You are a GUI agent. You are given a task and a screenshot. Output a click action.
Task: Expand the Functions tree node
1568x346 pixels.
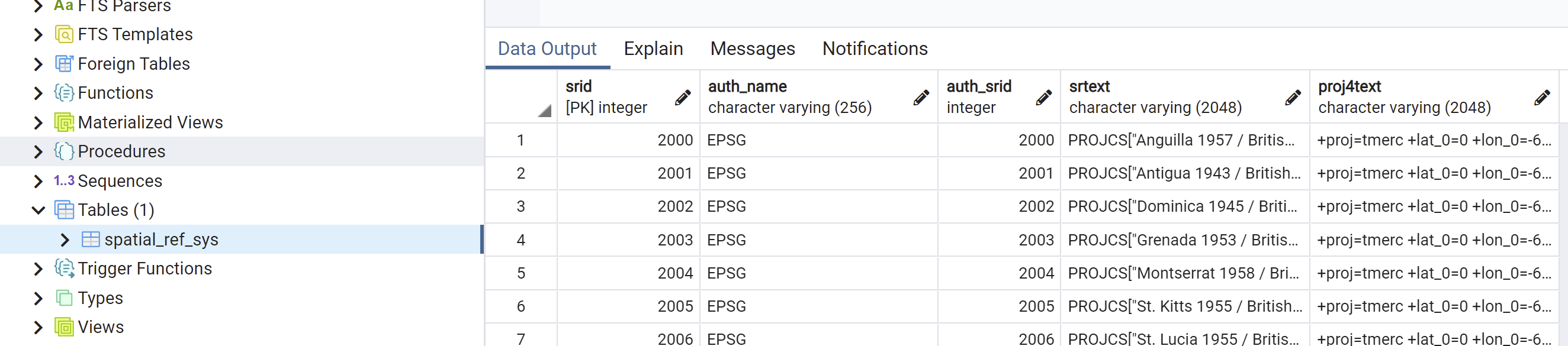pyautogui.click(x=38, y=93)
